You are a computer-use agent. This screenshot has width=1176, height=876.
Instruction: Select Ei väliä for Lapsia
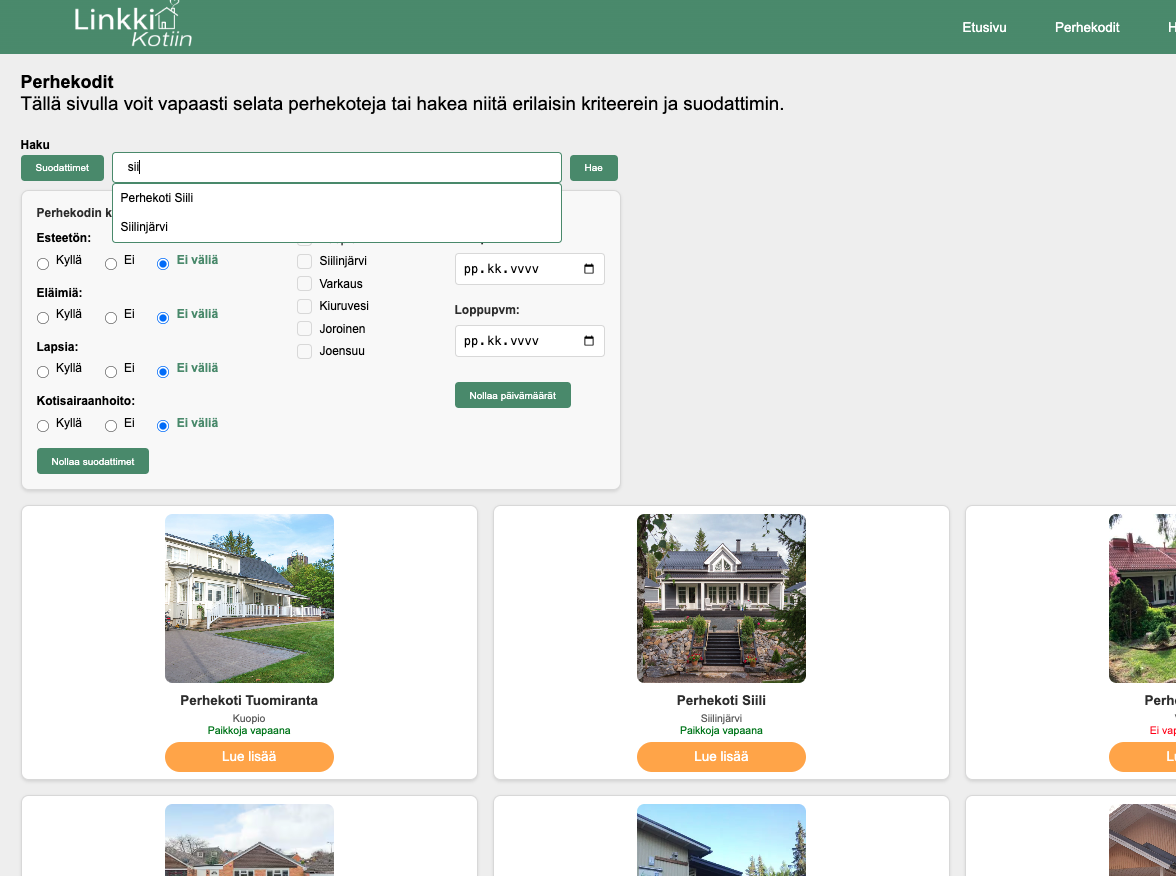click(x=163, y=371)
